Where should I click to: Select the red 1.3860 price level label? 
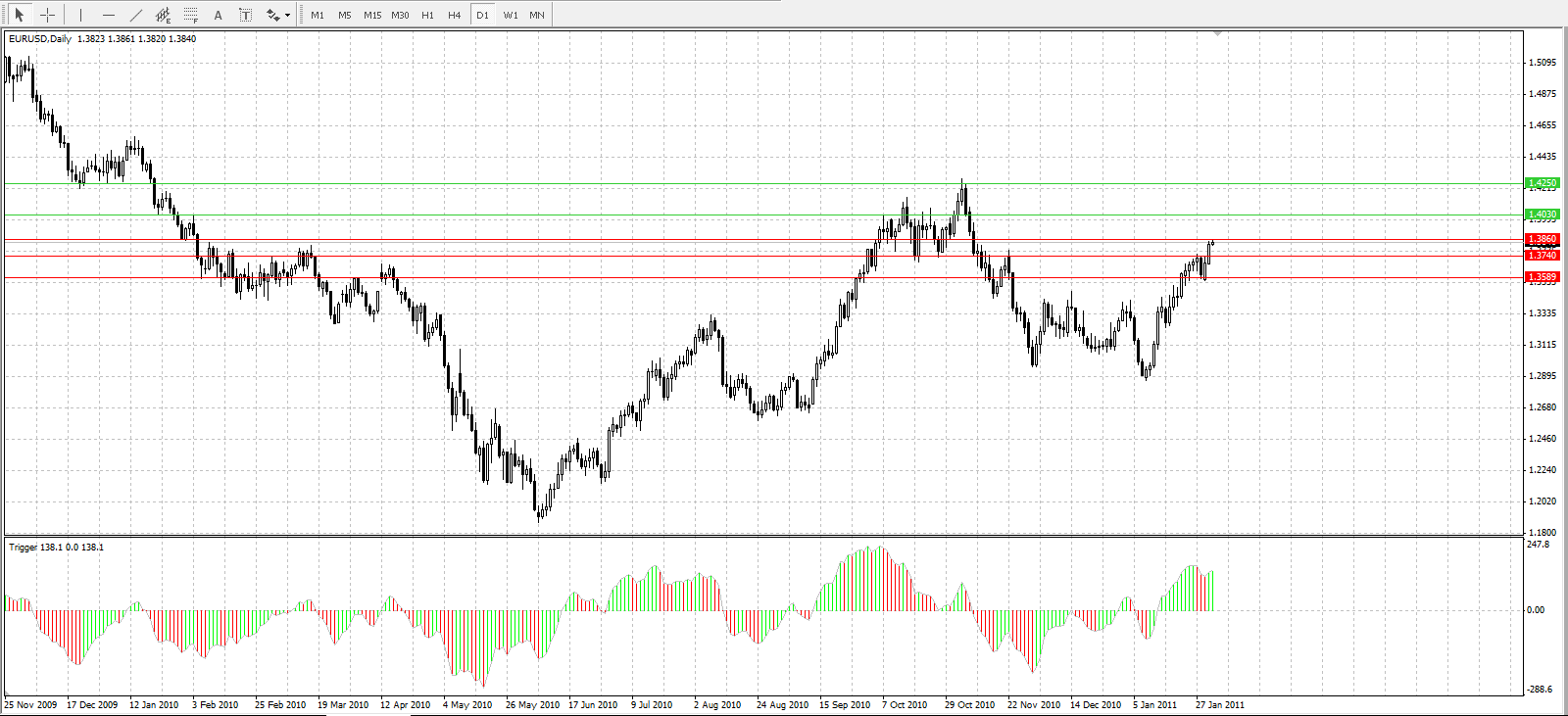point(1543,239)
